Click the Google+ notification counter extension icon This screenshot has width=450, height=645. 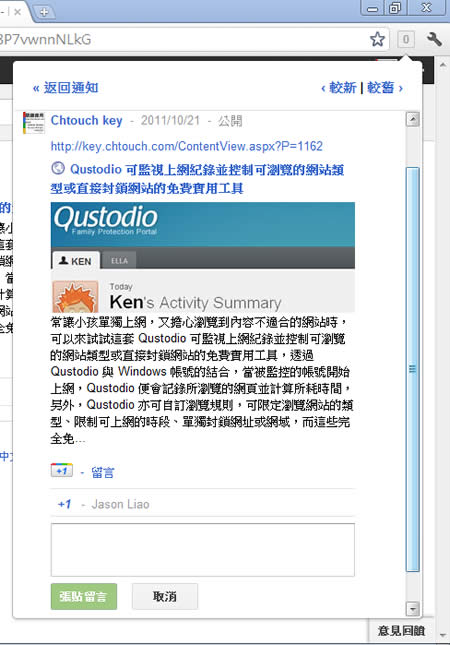pyautogui.click(x=406, y=39)
